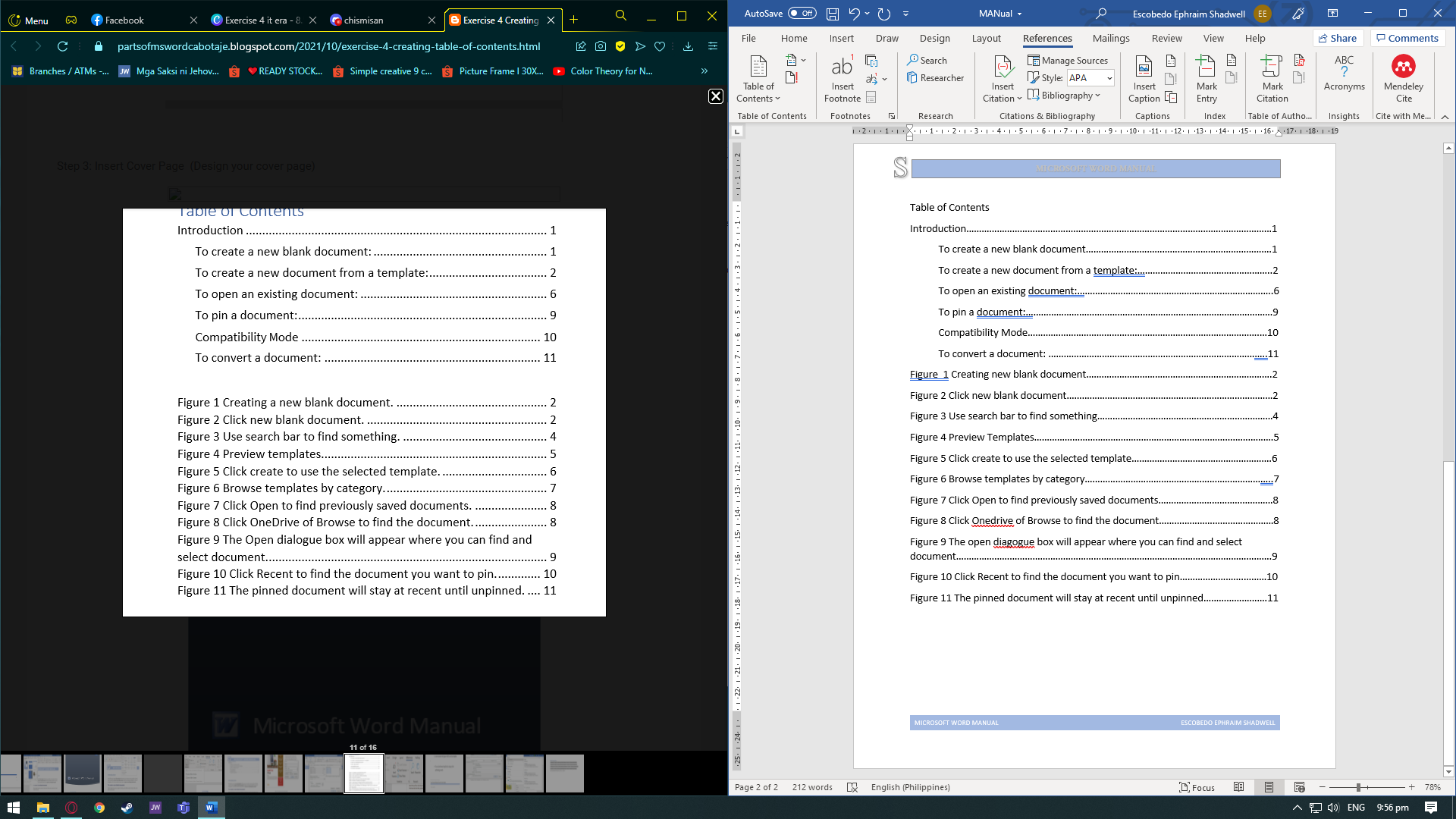Viewport: 1456px width, 819px height.
Task: Close the lightbox image in browser
Action: coord(715,96)
